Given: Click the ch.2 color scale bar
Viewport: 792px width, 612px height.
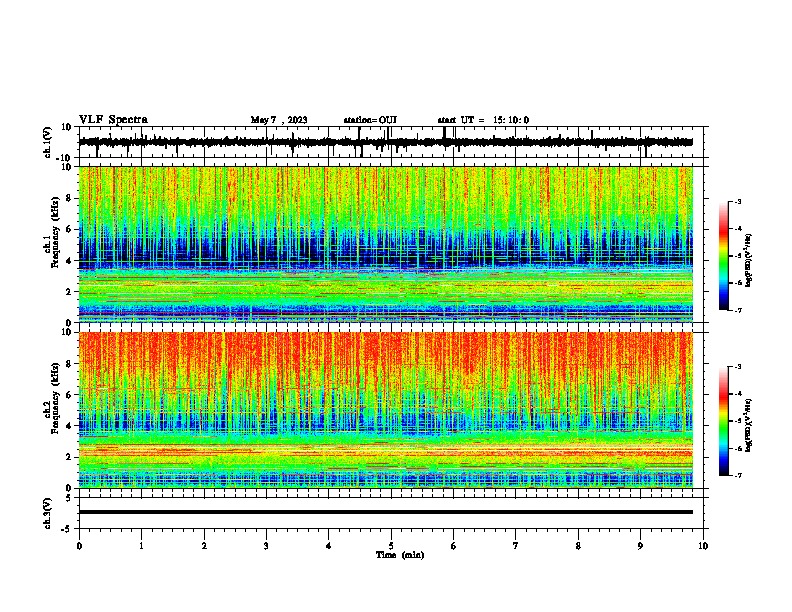Looking at the screenshot, I should coord(723,421).
